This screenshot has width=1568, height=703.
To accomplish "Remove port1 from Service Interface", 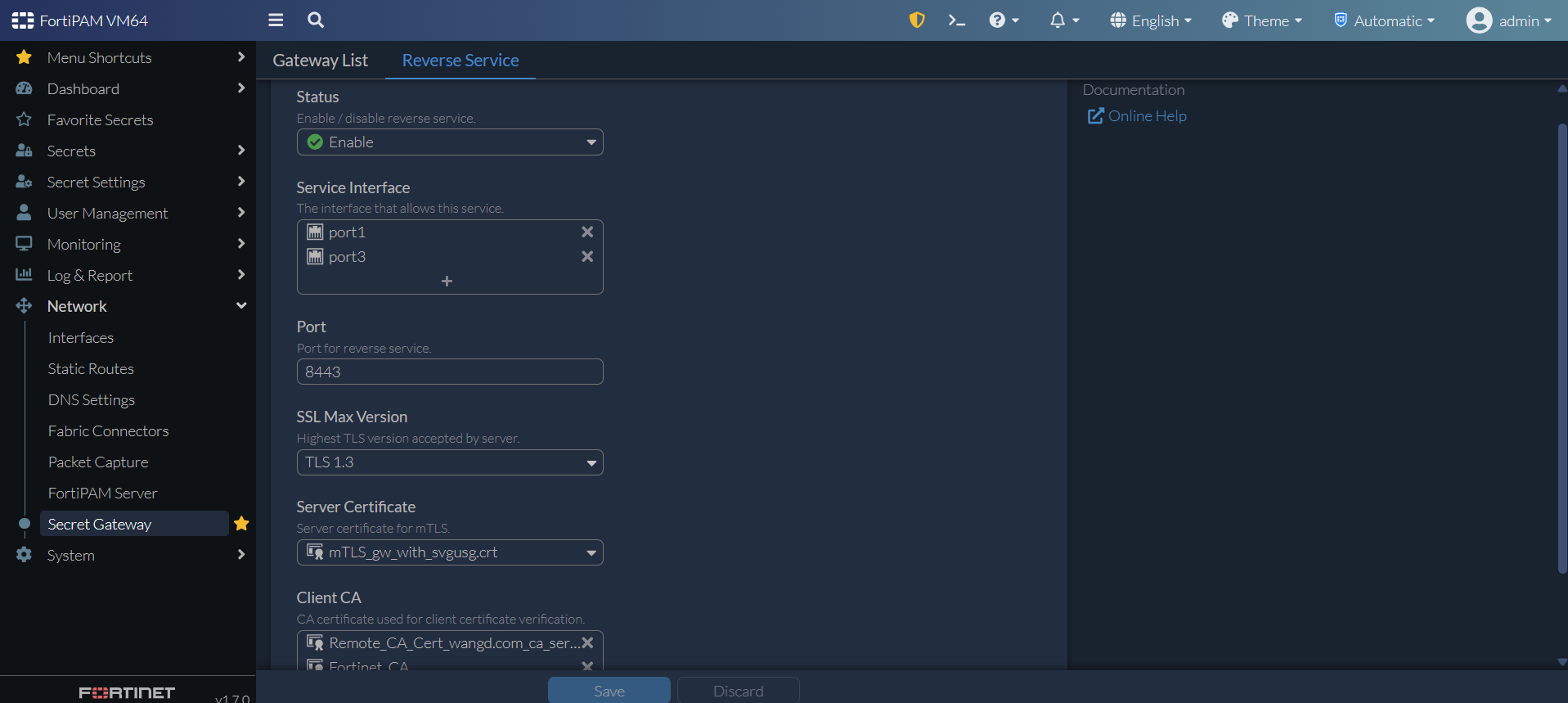I will click(587, 232).
